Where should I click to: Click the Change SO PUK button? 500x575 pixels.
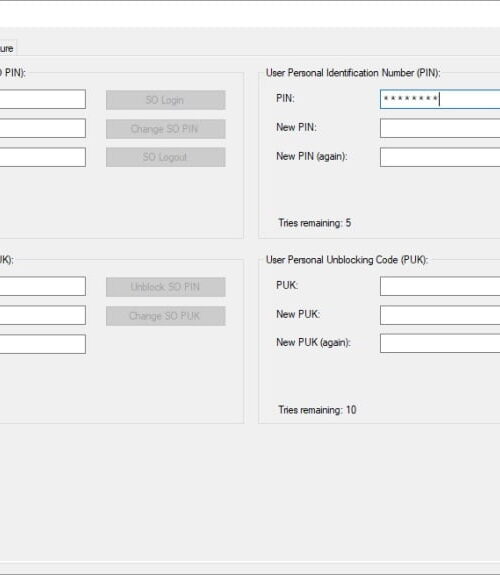165,316
